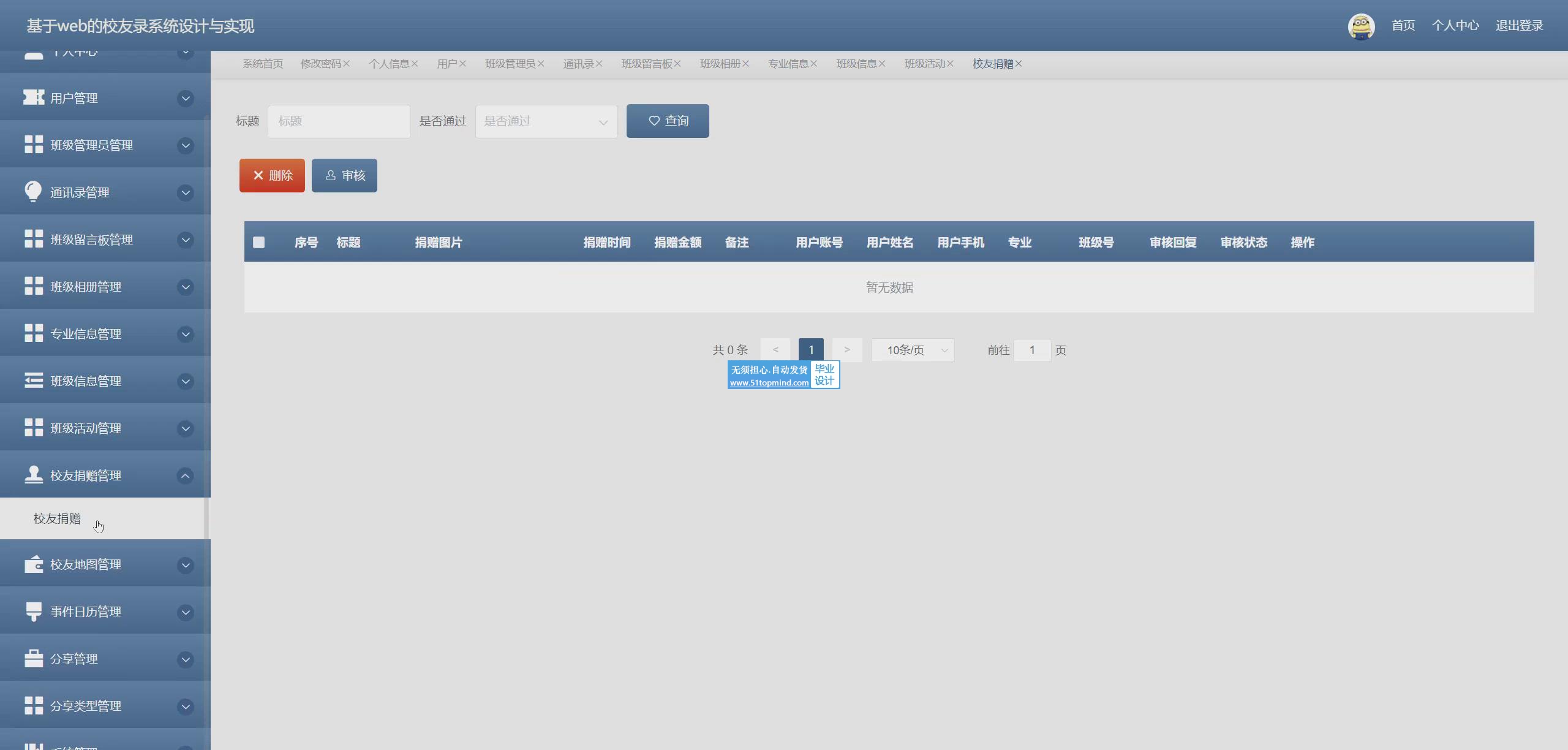Expand the 分享管理 chevron
Image resolution: width=1568 pixels, height=750 pixels.
186,659
